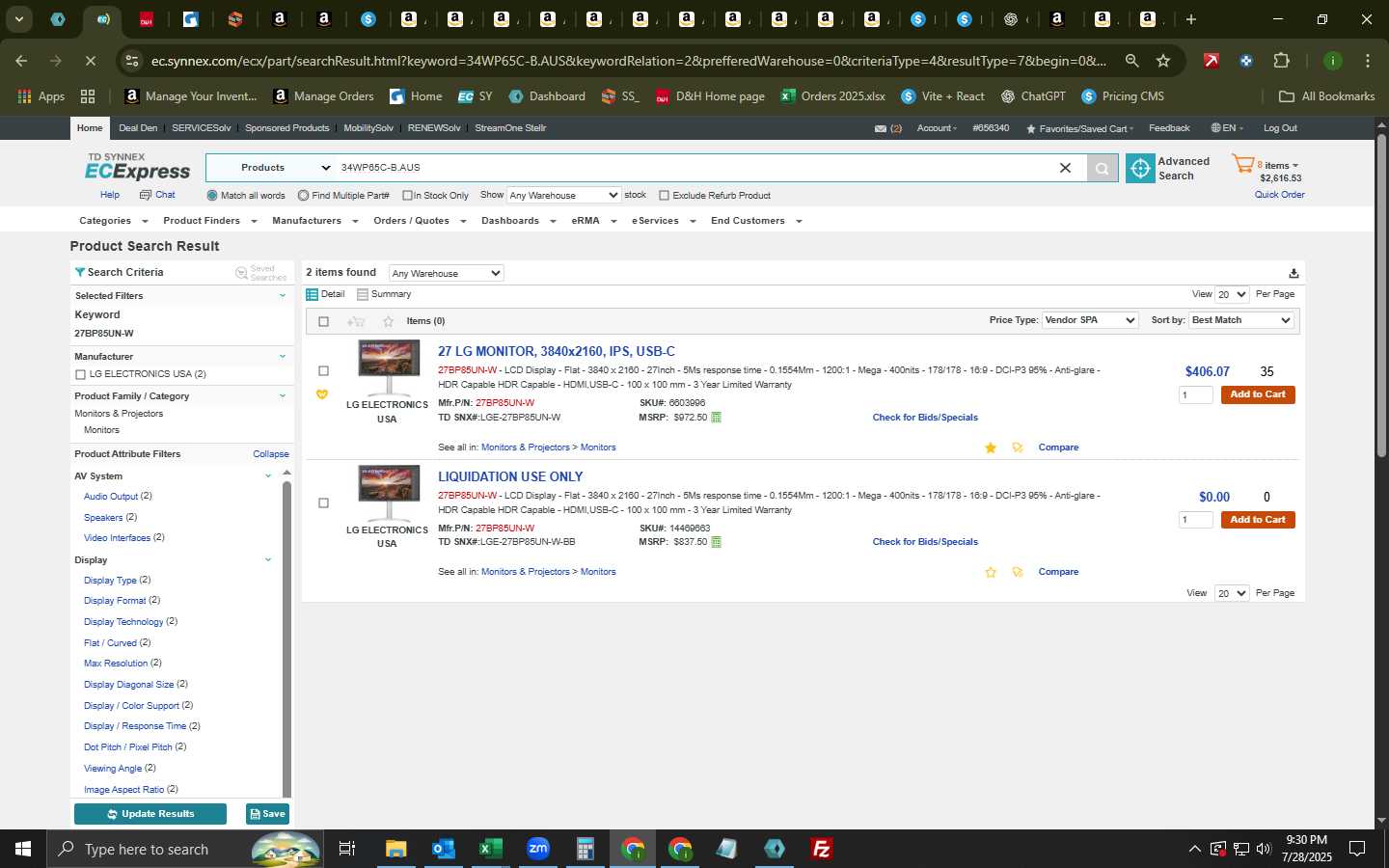
Task: Open Outlook from taskbar
Action: (x=444, y=849)
